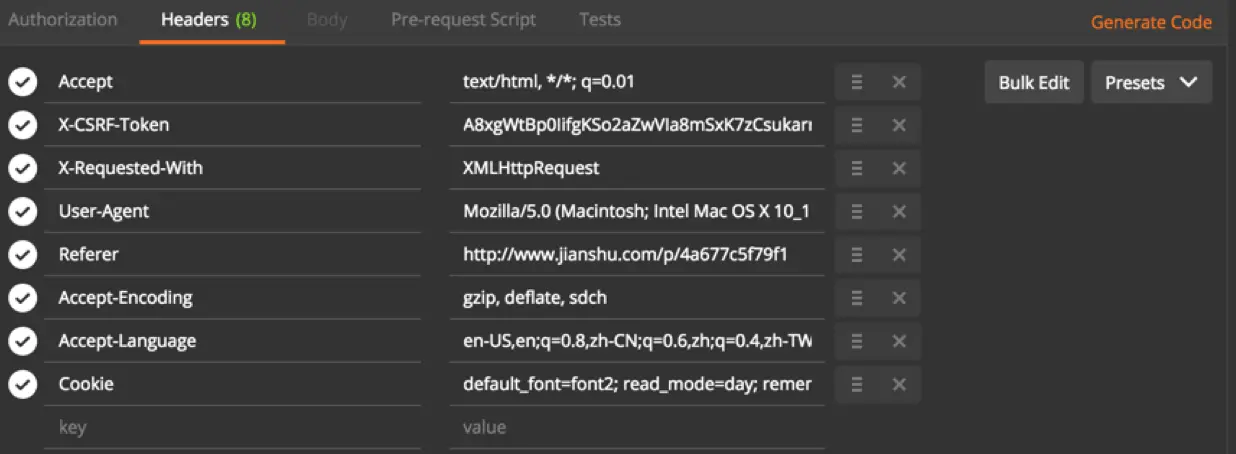Click the Generate Code link
This screenshot has height=454, width=1236.
(1151, 22)
